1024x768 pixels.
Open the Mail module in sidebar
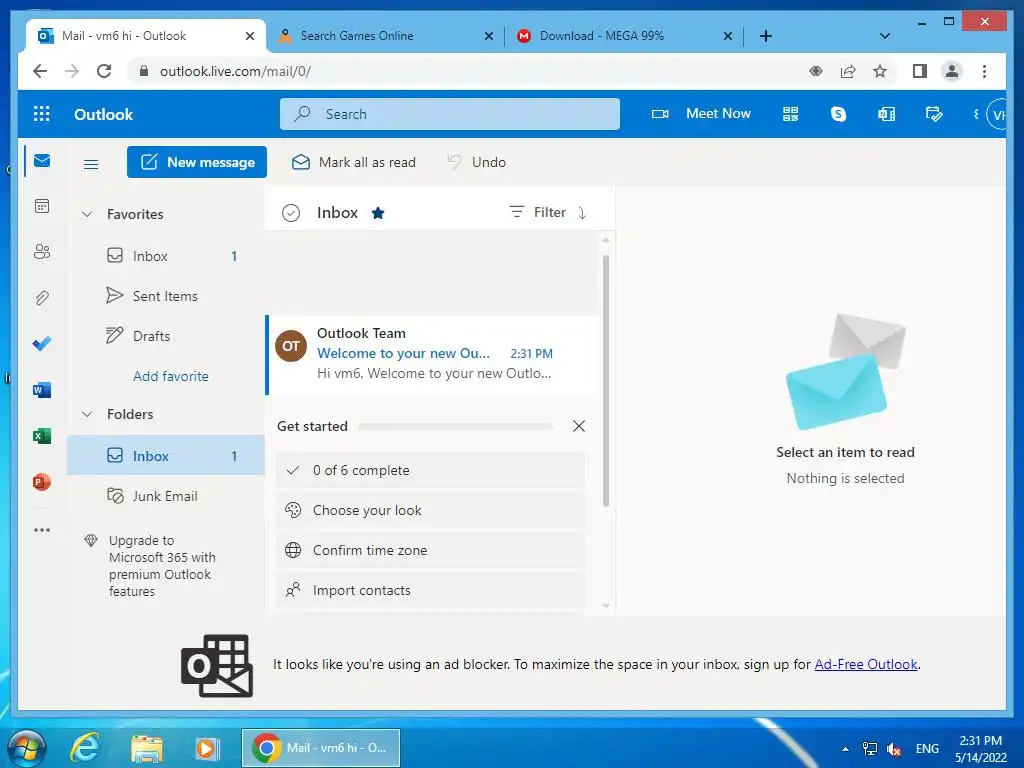[42, 161]
